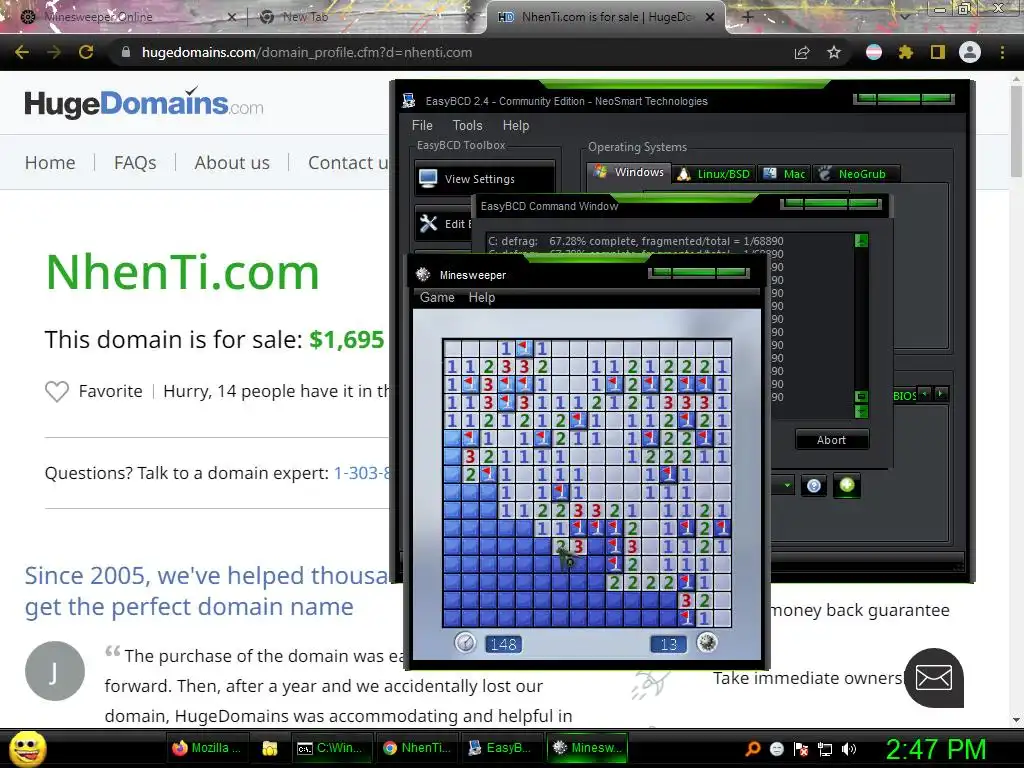
Task: Open the new tab plus button in Chrome
Action: click(748, 17)
